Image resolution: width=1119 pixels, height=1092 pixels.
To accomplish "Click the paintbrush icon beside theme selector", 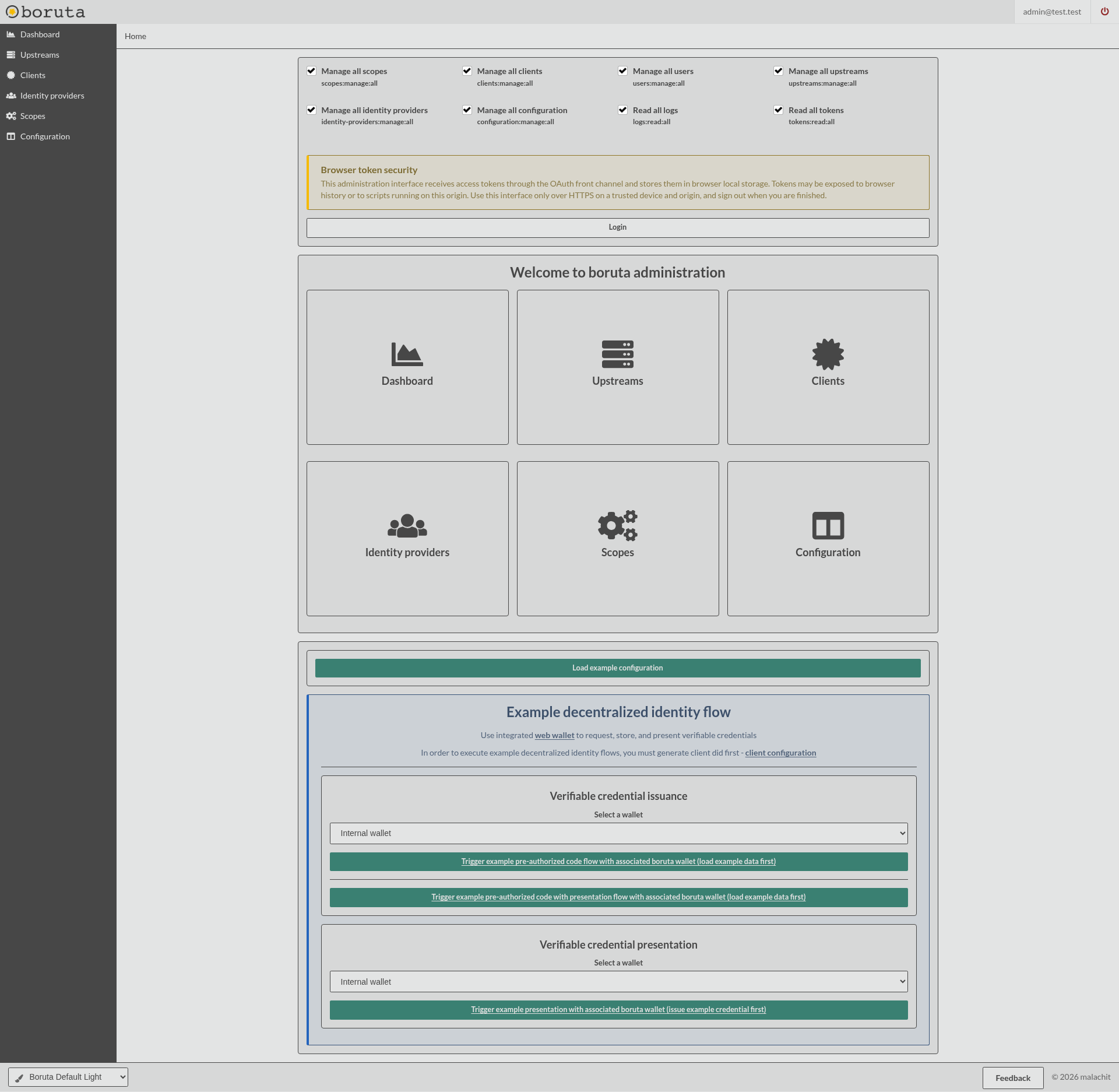I will (19, 1078).
